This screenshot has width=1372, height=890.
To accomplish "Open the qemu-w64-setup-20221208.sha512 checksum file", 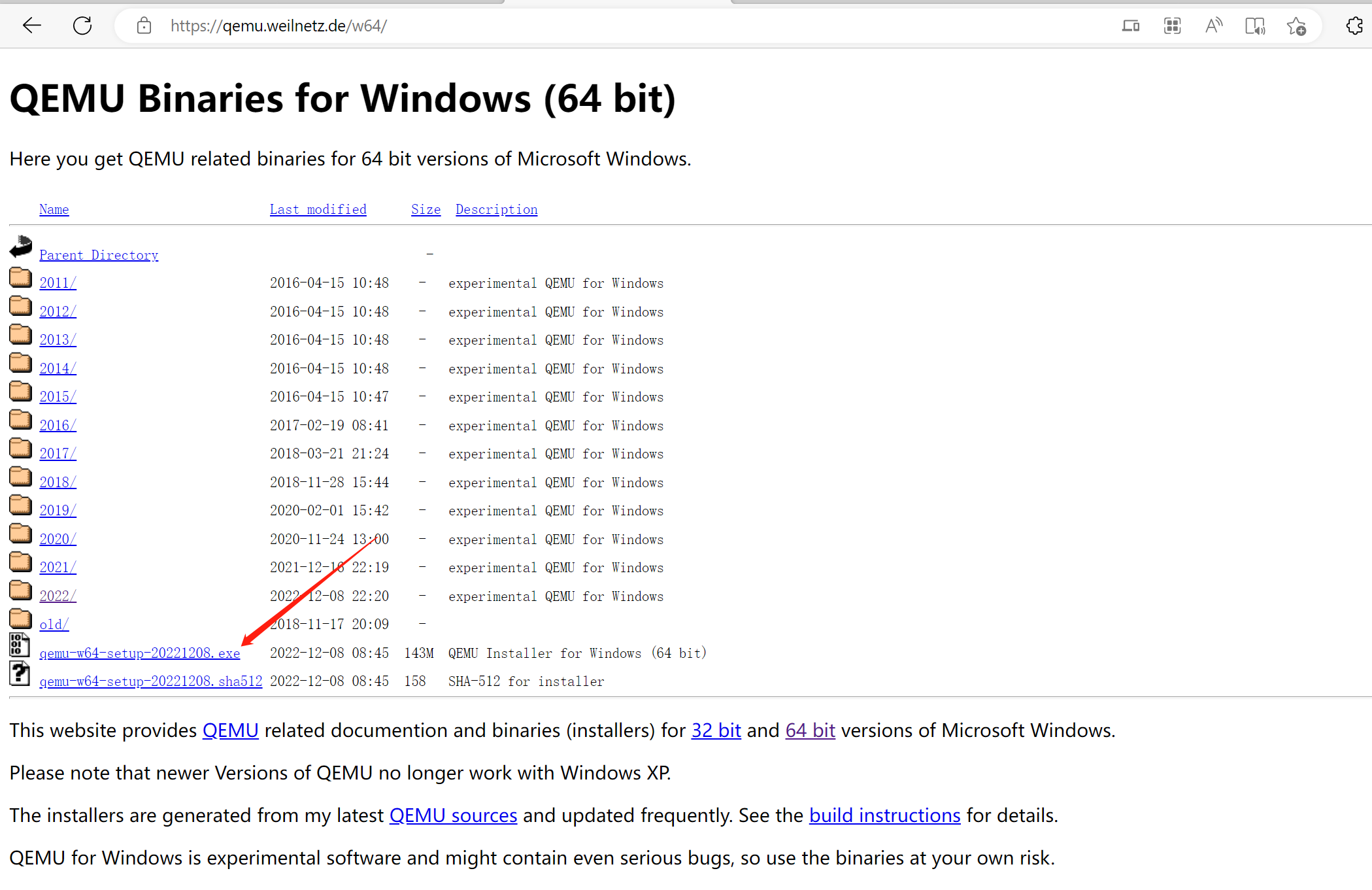I will [150, 681].
